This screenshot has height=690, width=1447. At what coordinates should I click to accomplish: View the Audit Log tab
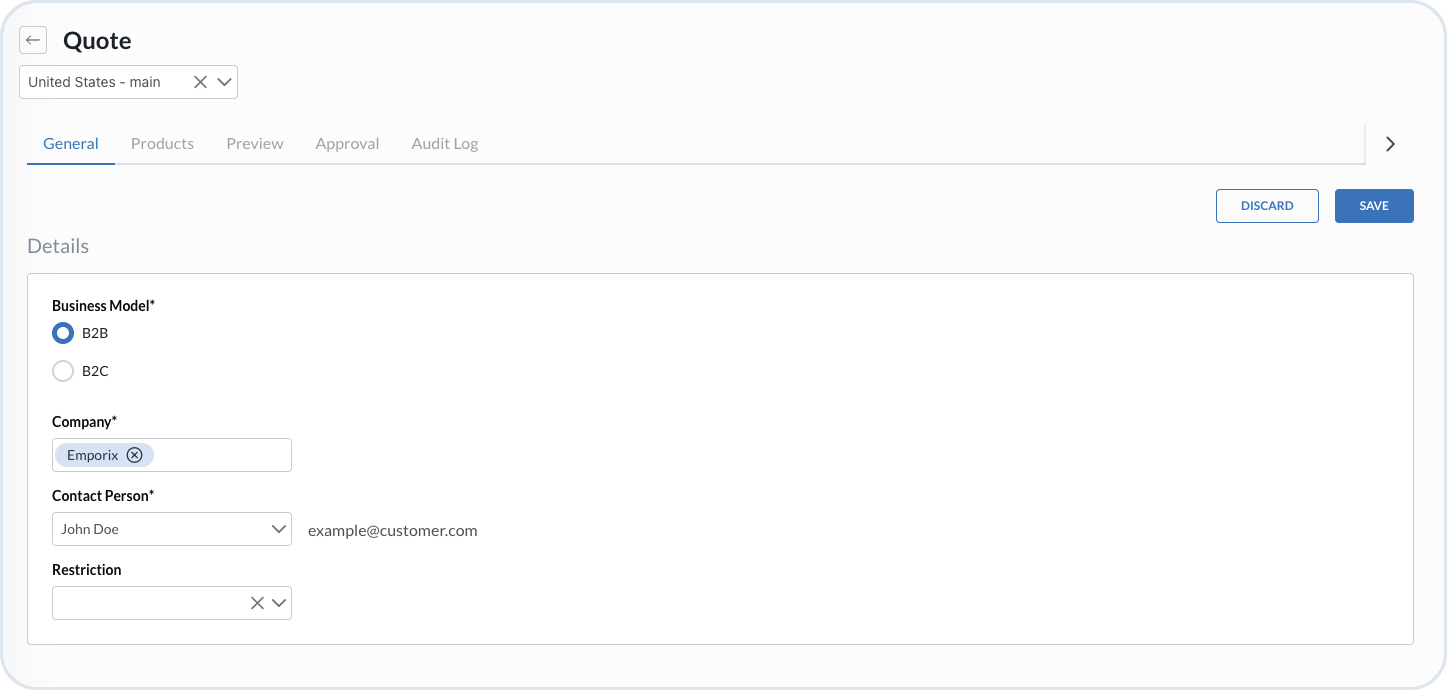click(445, 144)
